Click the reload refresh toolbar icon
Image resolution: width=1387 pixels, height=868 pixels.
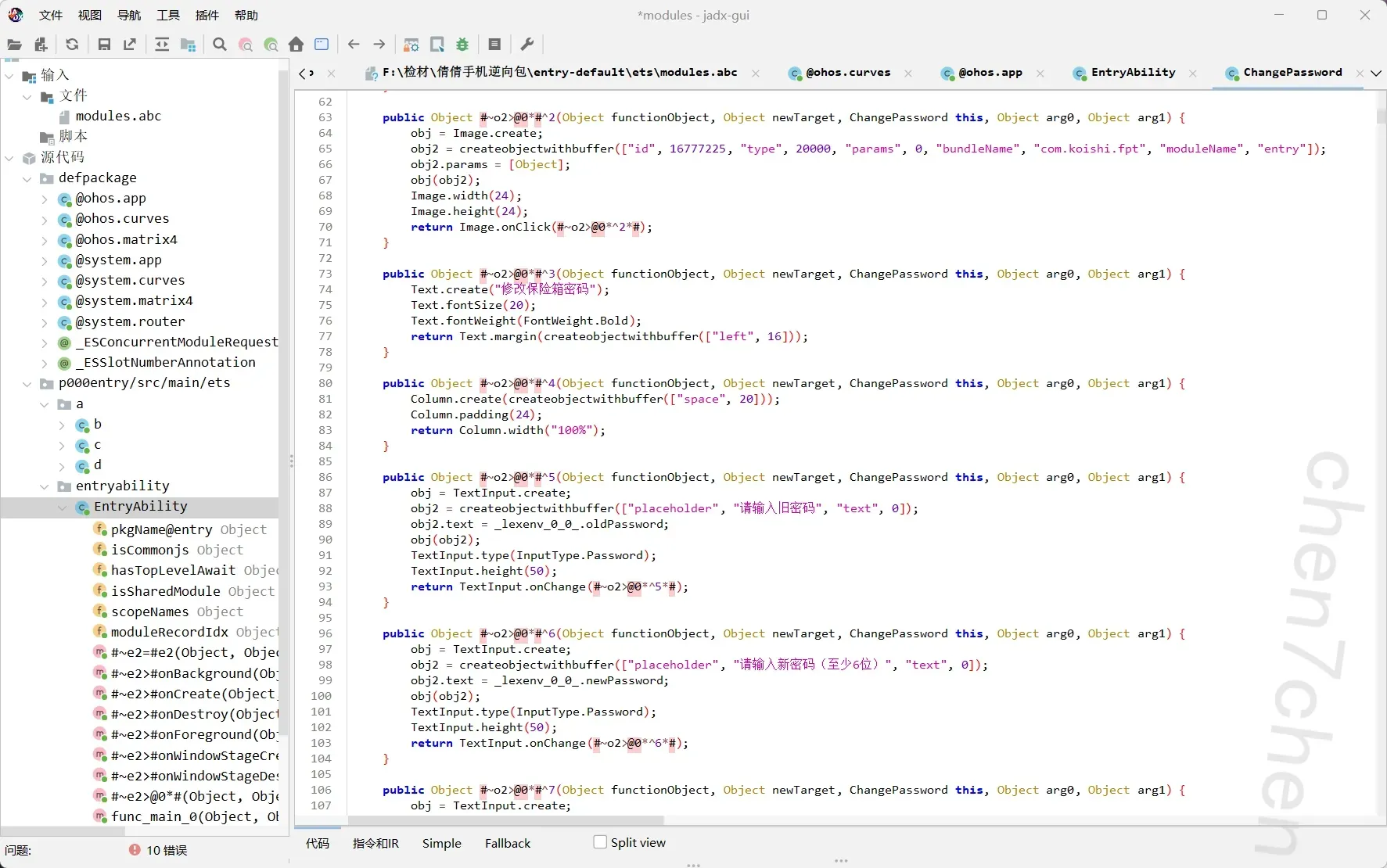72,45
